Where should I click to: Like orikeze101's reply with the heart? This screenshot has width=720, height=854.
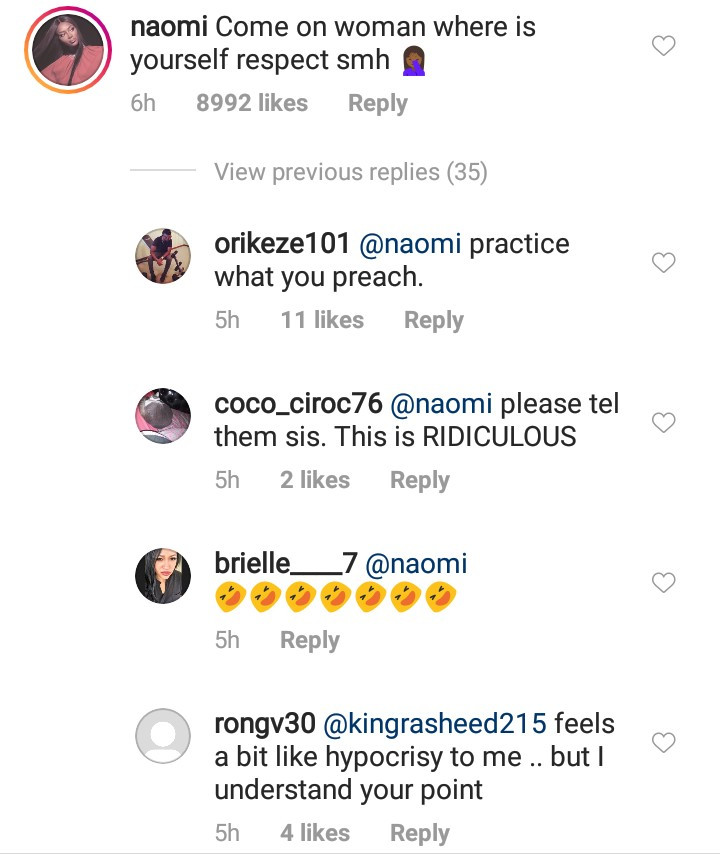click(663, 263)
